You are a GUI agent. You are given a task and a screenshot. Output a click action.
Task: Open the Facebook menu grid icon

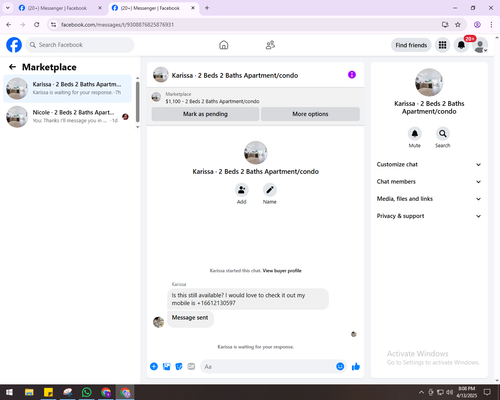click(x=442, y=45)
